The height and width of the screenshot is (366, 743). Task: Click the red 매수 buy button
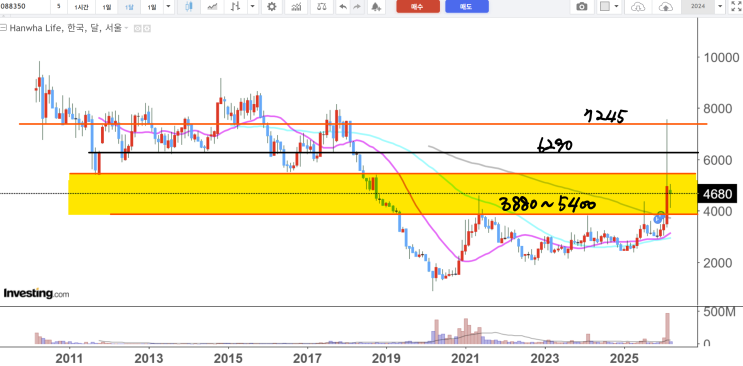pyautogui.click(x=418, y=7)
